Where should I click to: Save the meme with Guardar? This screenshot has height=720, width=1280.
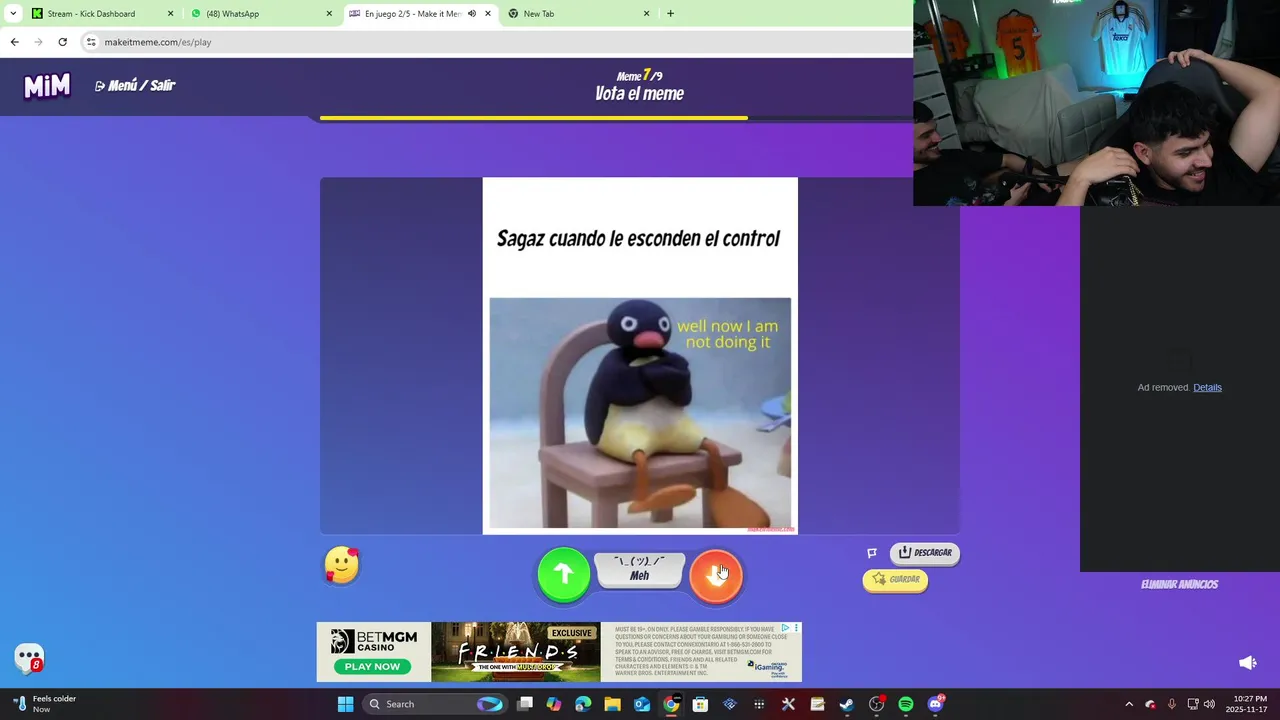895,579
